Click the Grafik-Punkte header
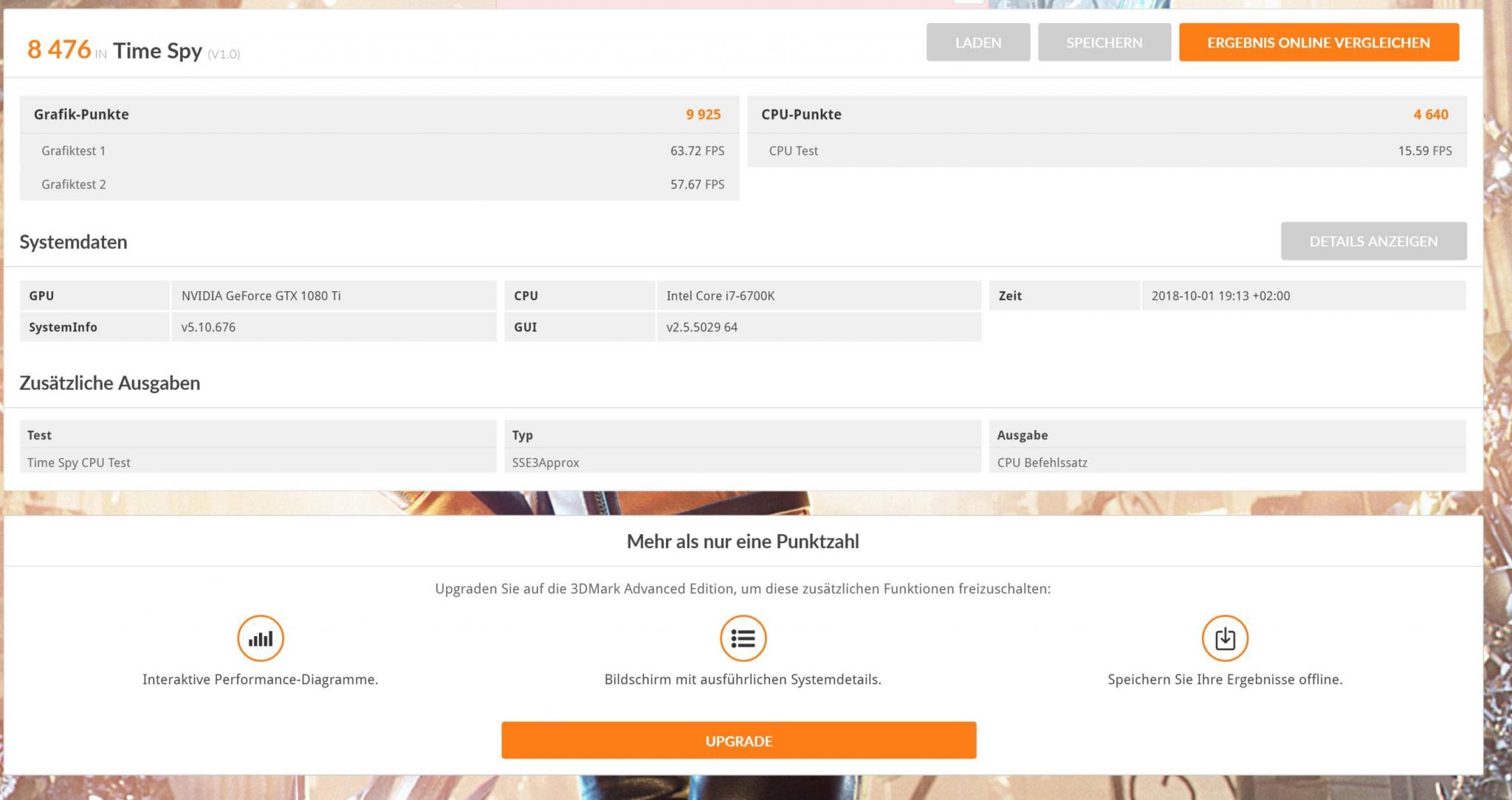1512x800 pixels. point(81,114)
